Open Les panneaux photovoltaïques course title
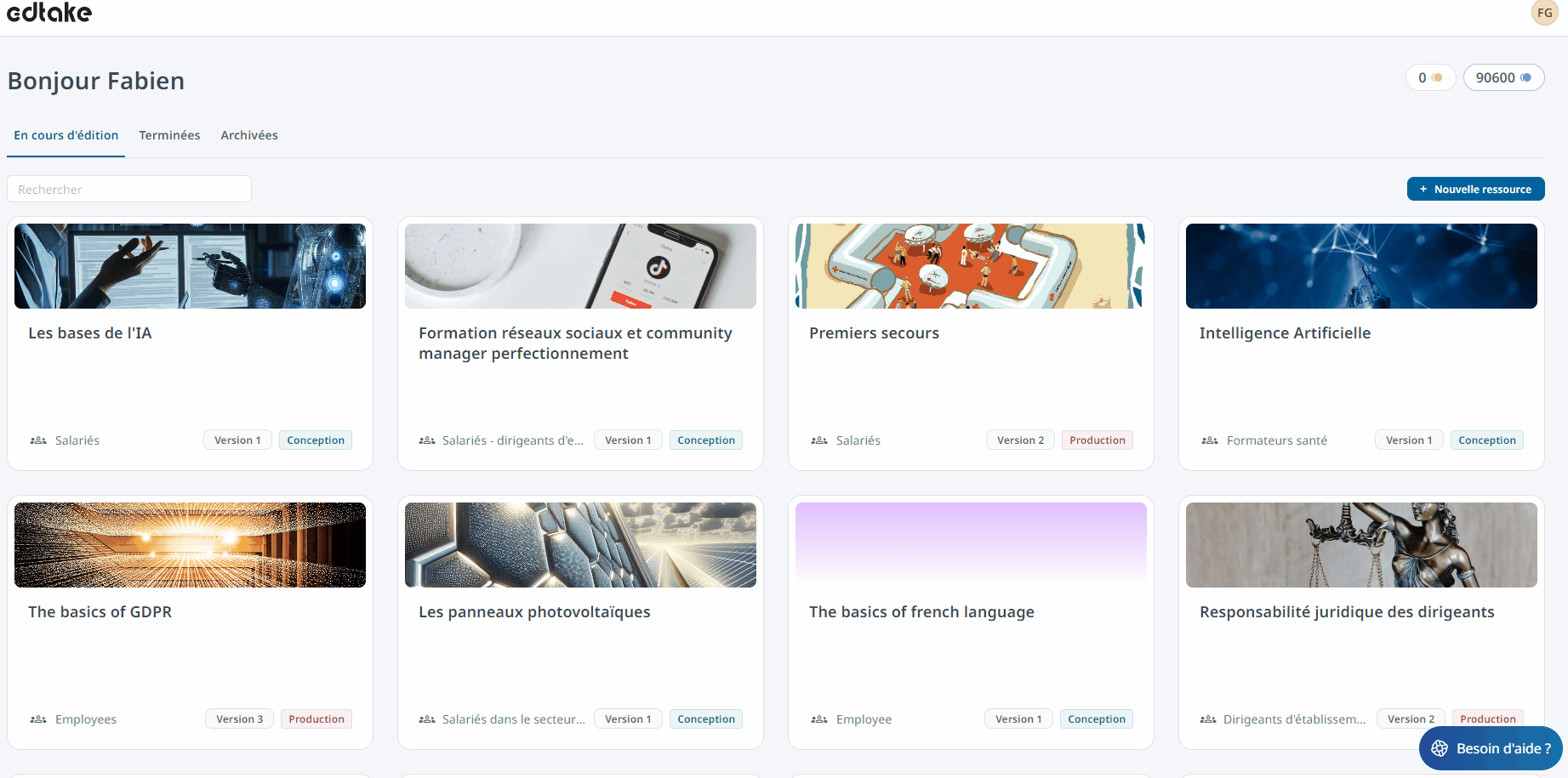The image size is (1568, 778). click(534, 612)
